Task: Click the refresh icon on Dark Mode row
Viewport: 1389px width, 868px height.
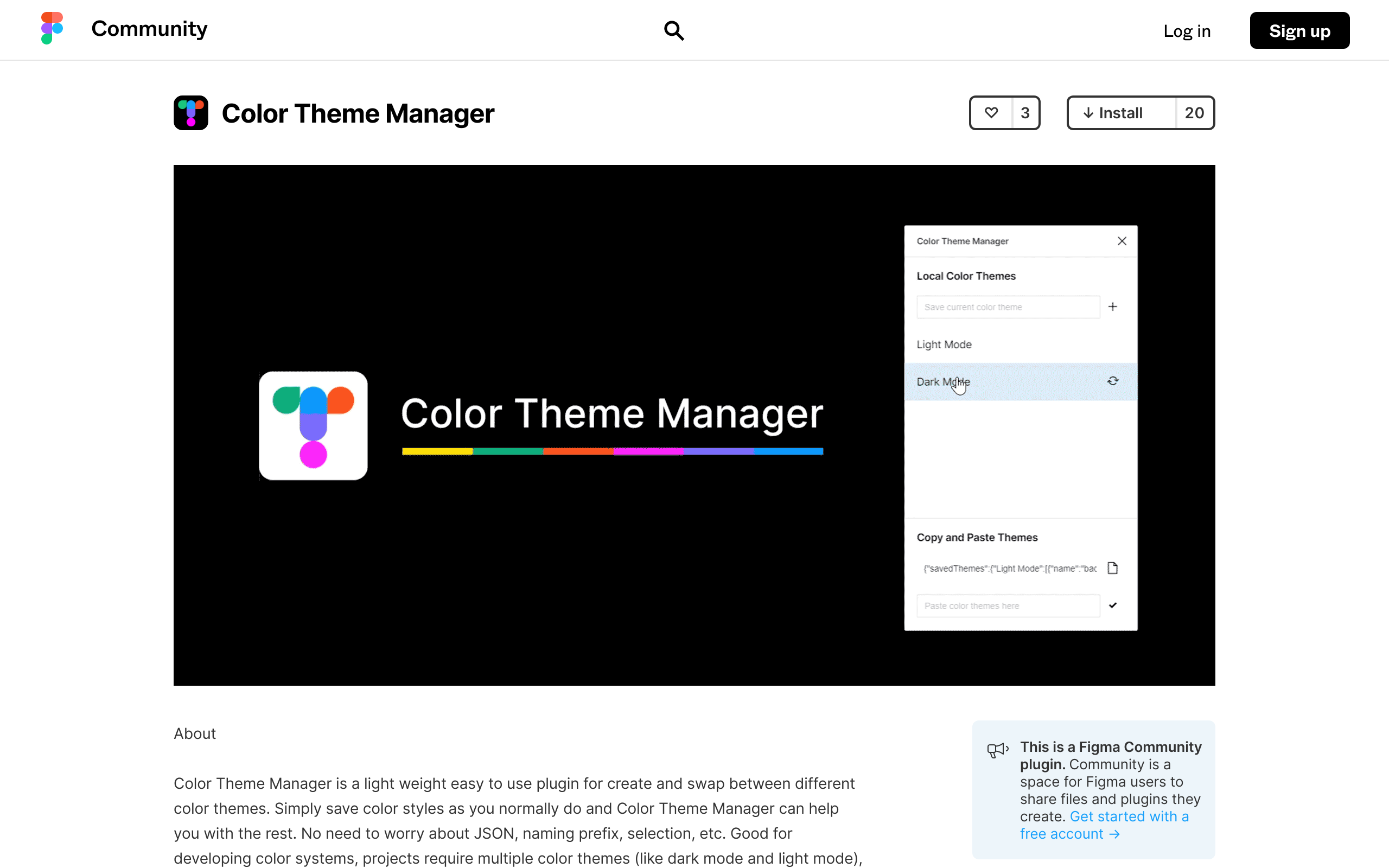Action: 1113,381
